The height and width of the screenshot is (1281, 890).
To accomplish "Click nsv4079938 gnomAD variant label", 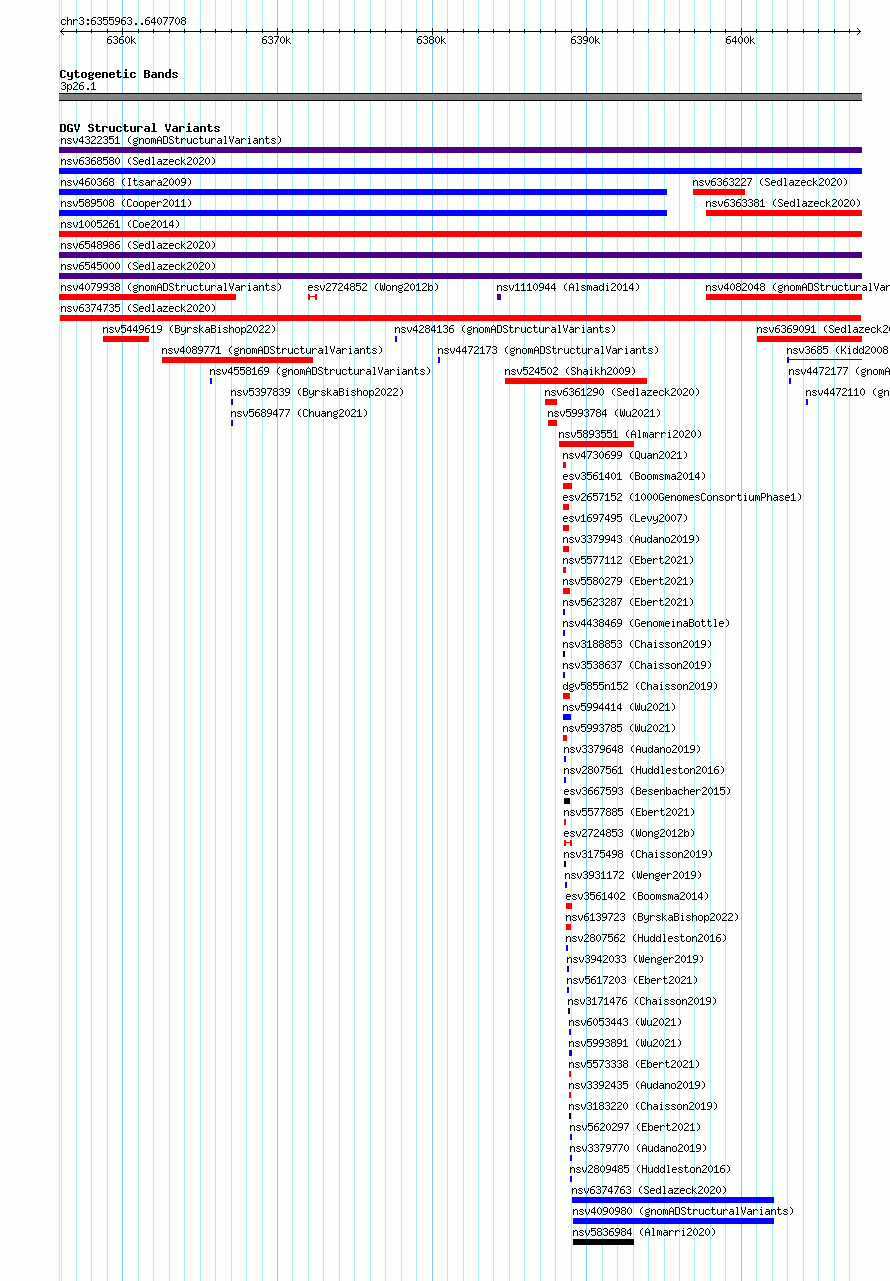I will [x=171, y=287].
